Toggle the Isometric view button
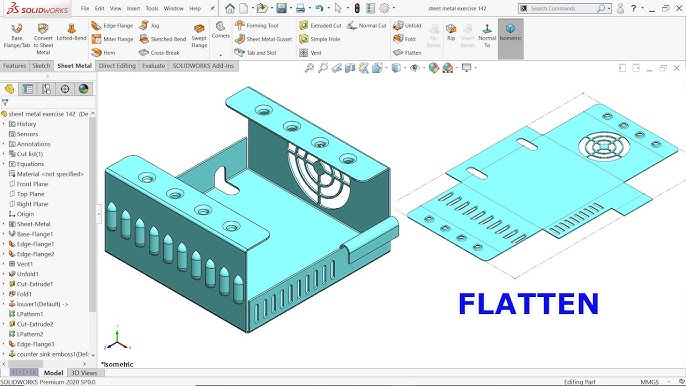This screenshot has width=686, height=386. pos(511,39)
